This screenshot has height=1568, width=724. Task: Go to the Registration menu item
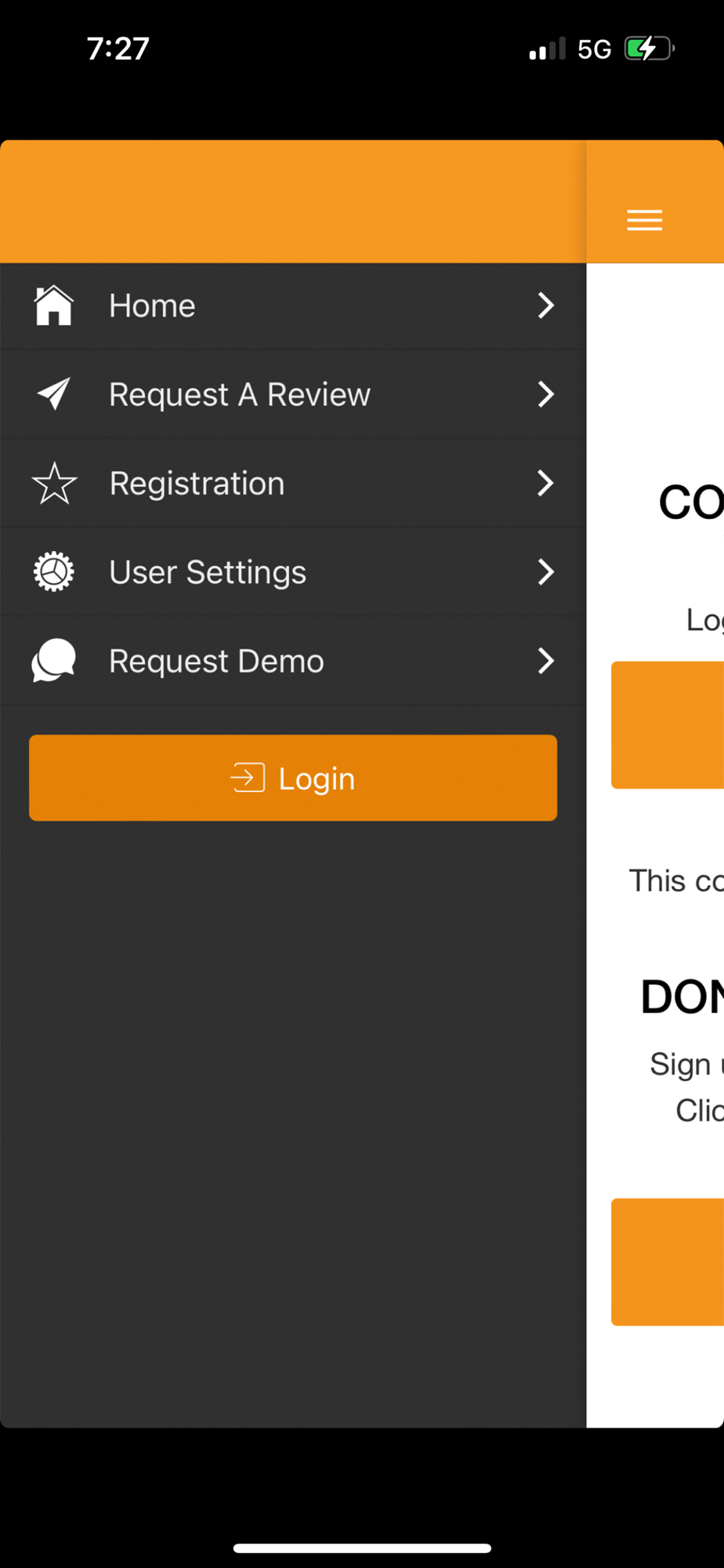click(x=293, y=483)
